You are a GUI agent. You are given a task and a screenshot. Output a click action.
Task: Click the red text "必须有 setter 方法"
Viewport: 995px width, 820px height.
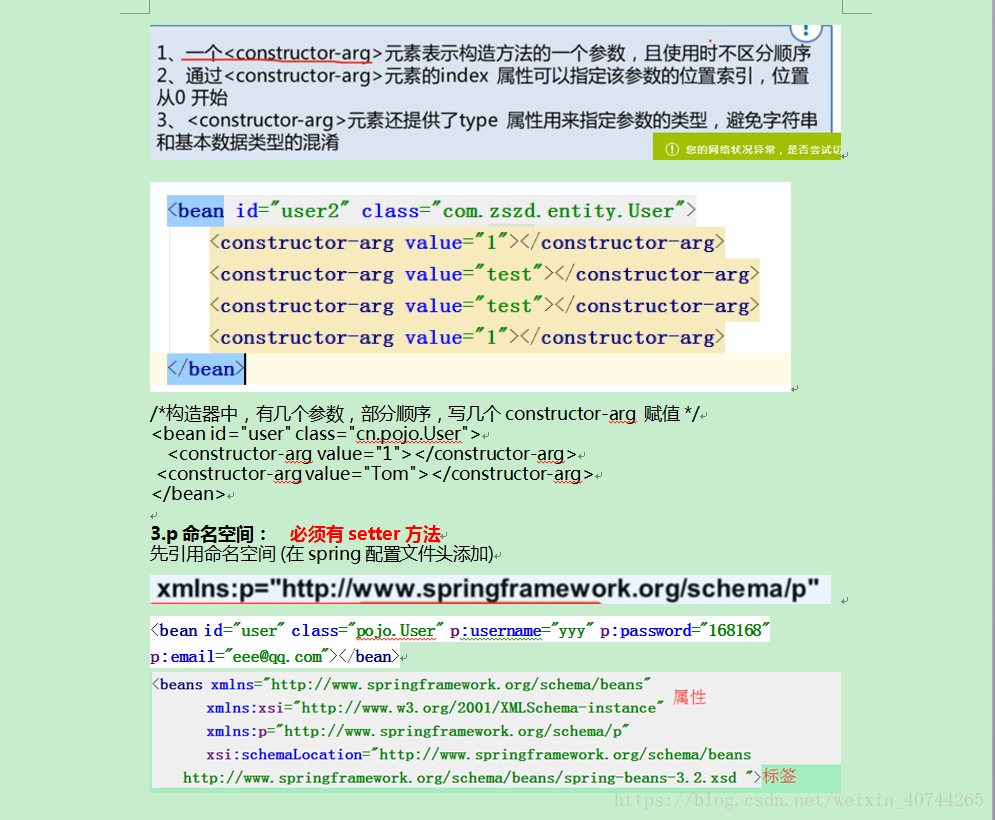pyautogui.click(x=365, y=534)
